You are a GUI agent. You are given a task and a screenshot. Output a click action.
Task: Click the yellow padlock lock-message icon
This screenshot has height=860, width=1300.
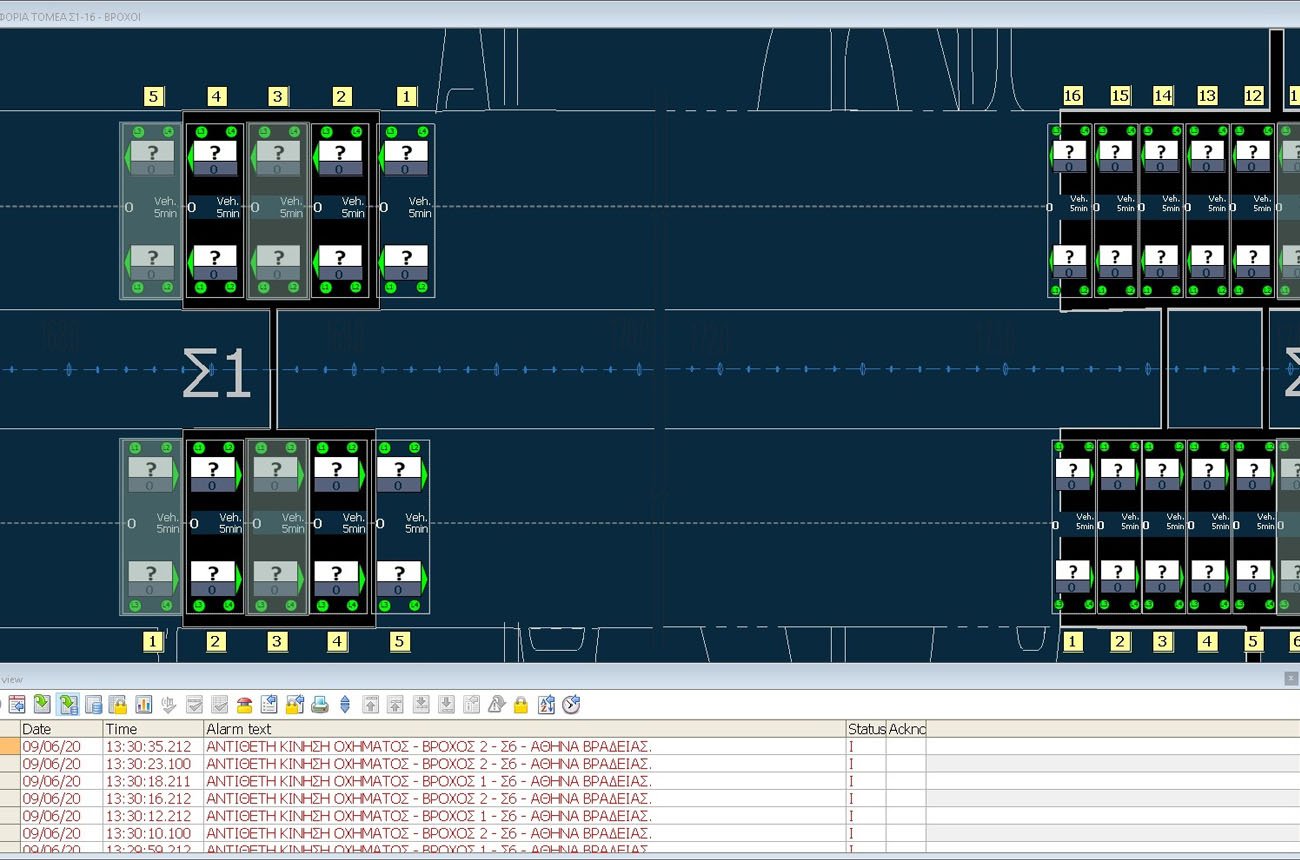click(x=520, y=705)
